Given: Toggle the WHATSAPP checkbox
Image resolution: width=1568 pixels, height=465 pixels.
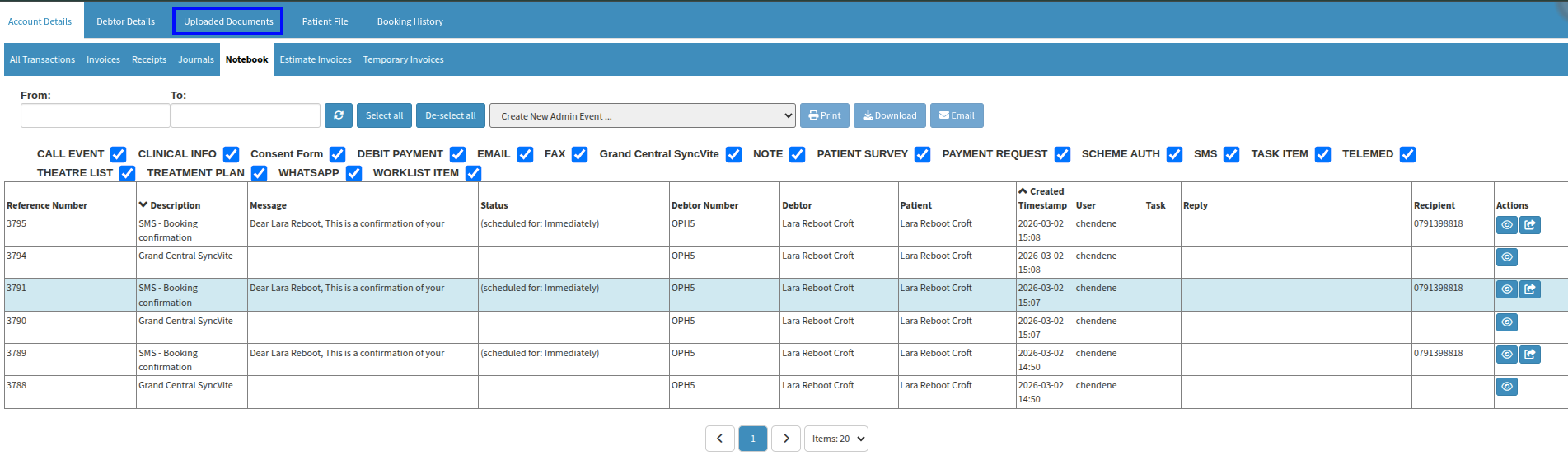Looking at the screenshot, I should [354, 173].
